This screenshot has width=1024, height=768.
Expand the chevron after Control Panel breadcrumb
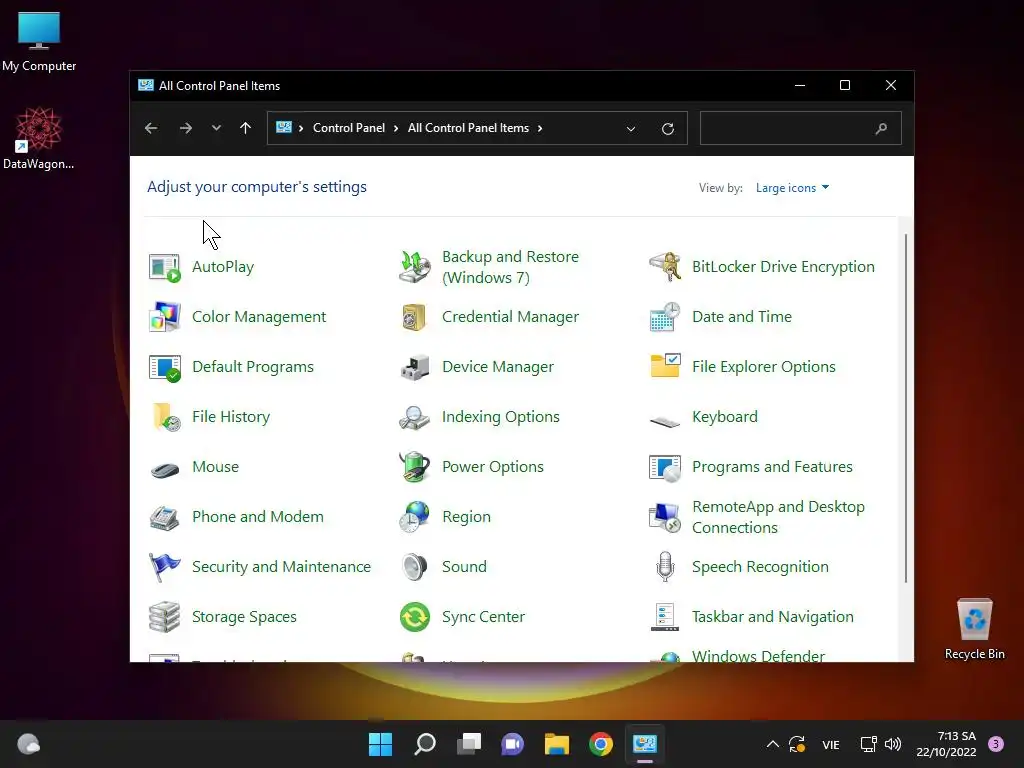(x=396, y=129)
